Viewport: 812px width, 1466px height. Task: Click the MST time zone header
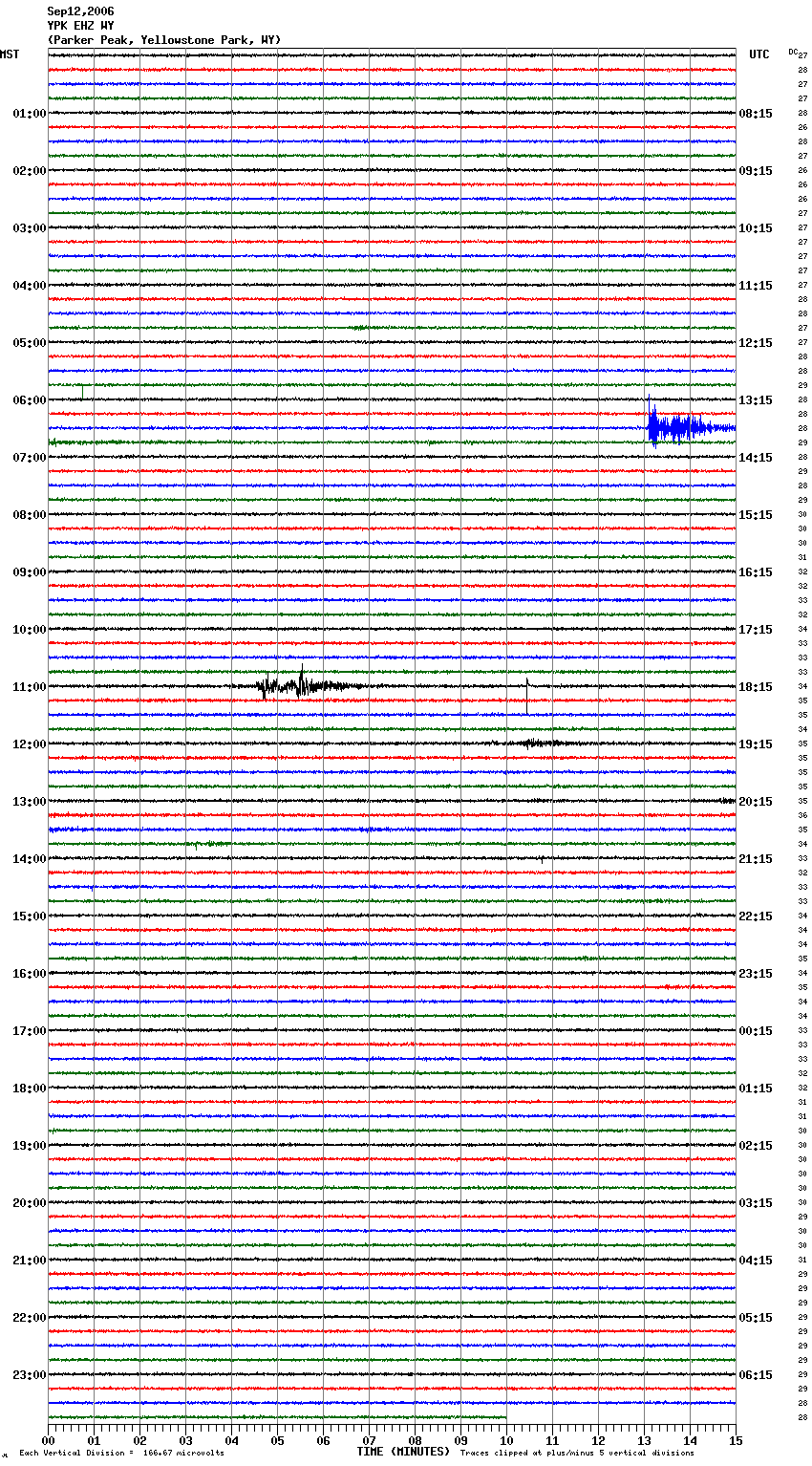tap(10, 54)
